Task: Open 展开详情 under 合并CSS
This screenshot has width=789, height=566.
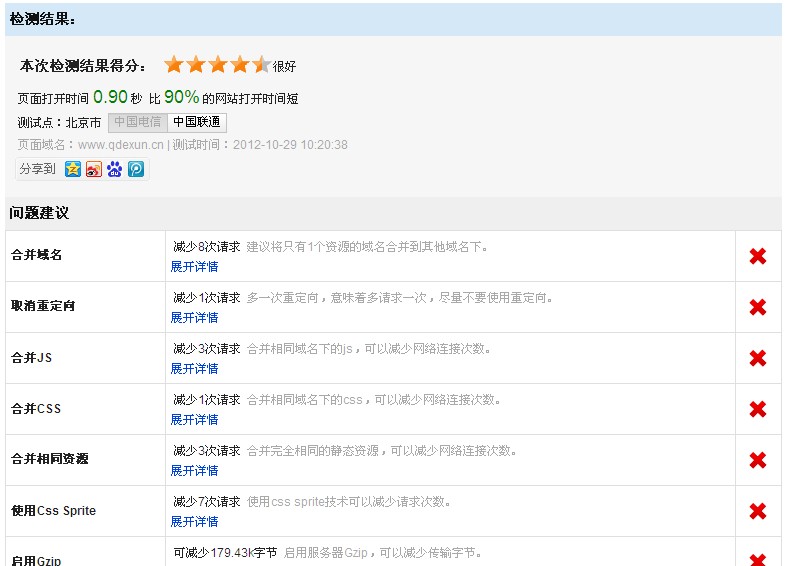Action: point(194,420)
